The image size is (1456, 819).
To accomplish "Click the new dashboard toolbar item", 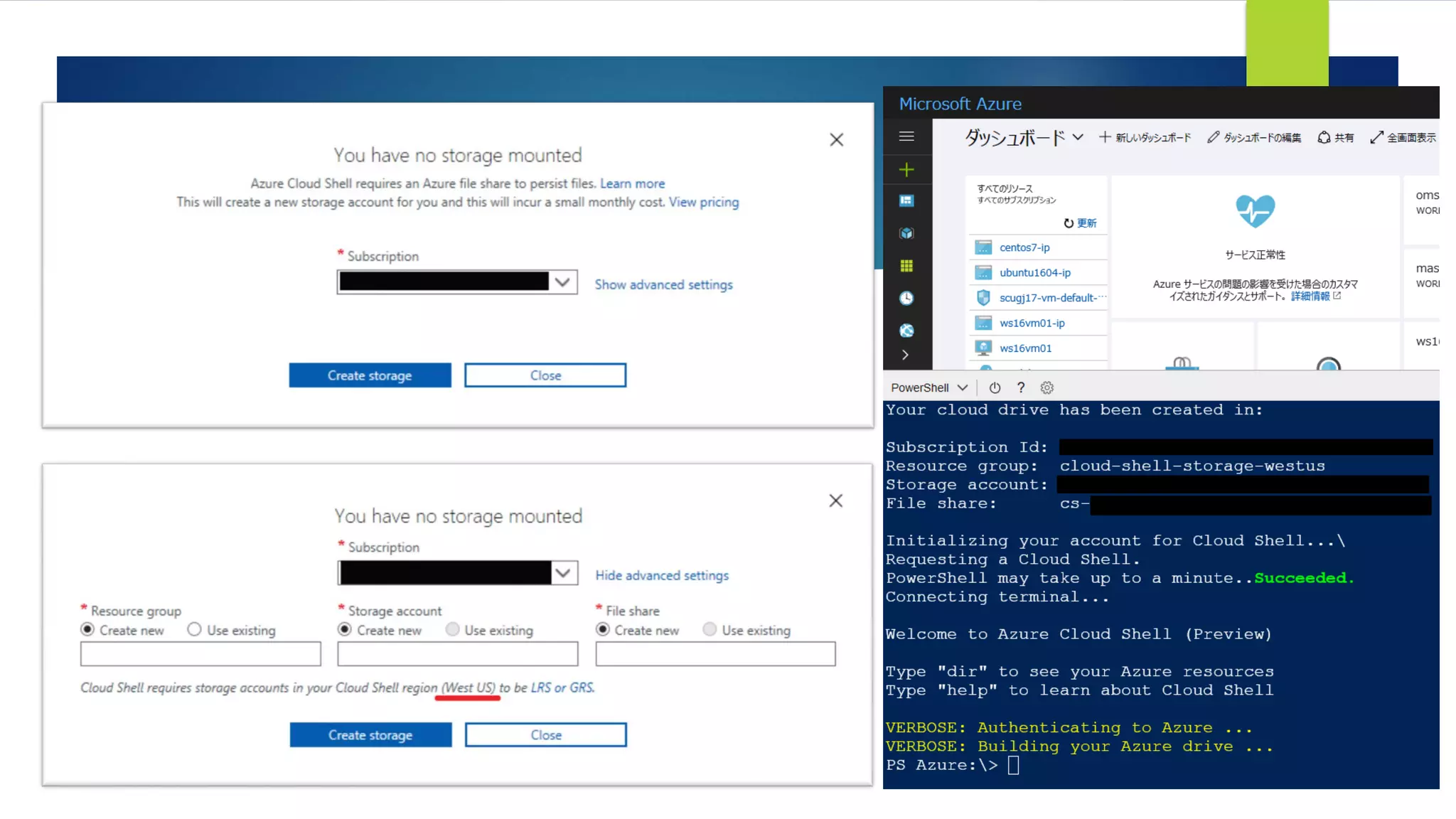I will point(1145,137).
